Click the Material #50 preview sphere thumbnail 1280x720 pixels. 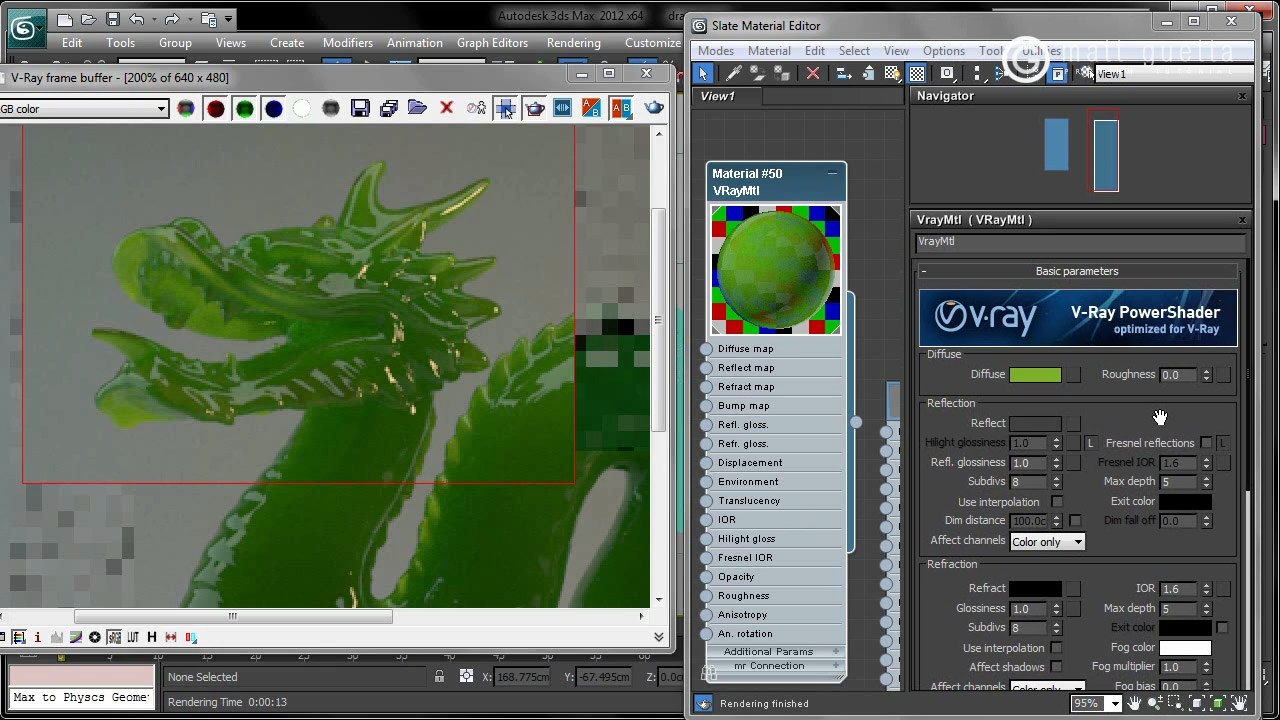pos(776,270)
